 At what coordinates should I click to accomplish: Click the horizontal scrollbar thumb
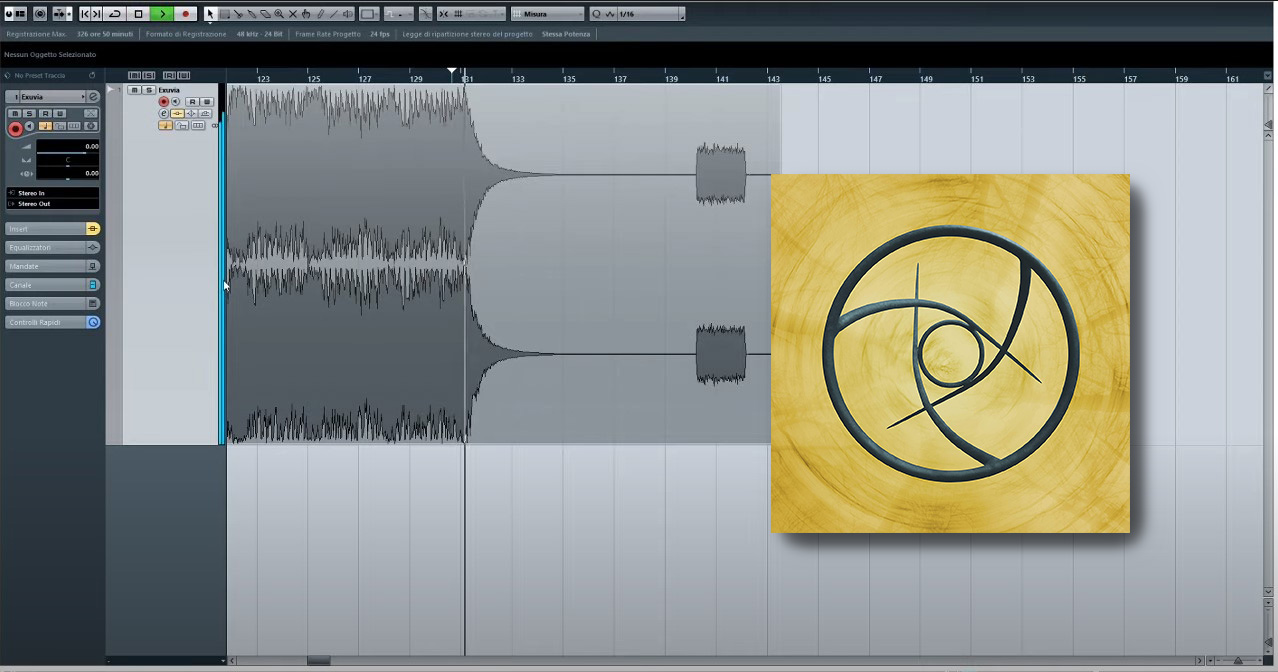tap(319, 660)
